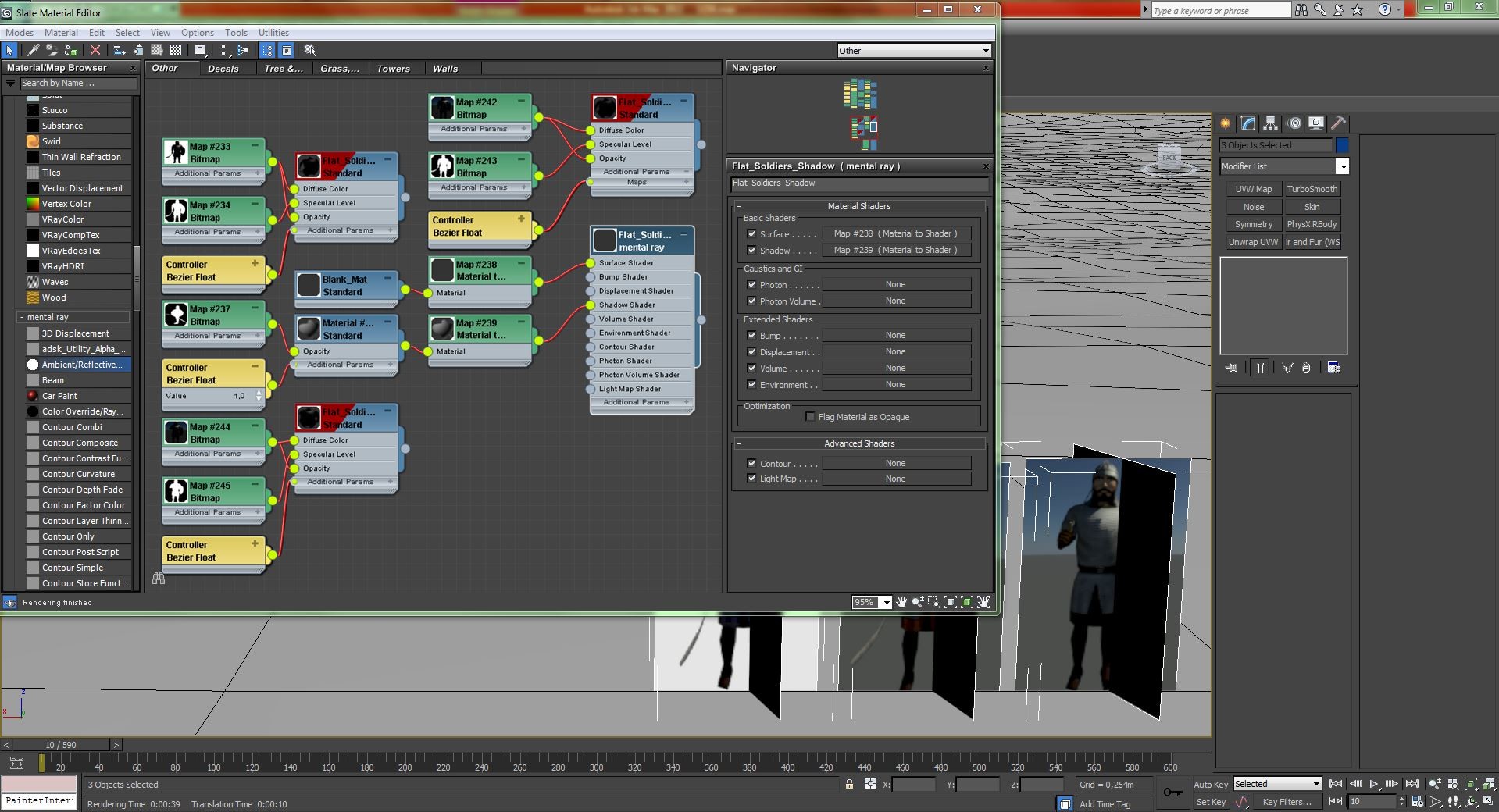This screenshot has height=812, width=1499.
Task: Toggle the Photon Volume checkbox
Action: point(751,301)
